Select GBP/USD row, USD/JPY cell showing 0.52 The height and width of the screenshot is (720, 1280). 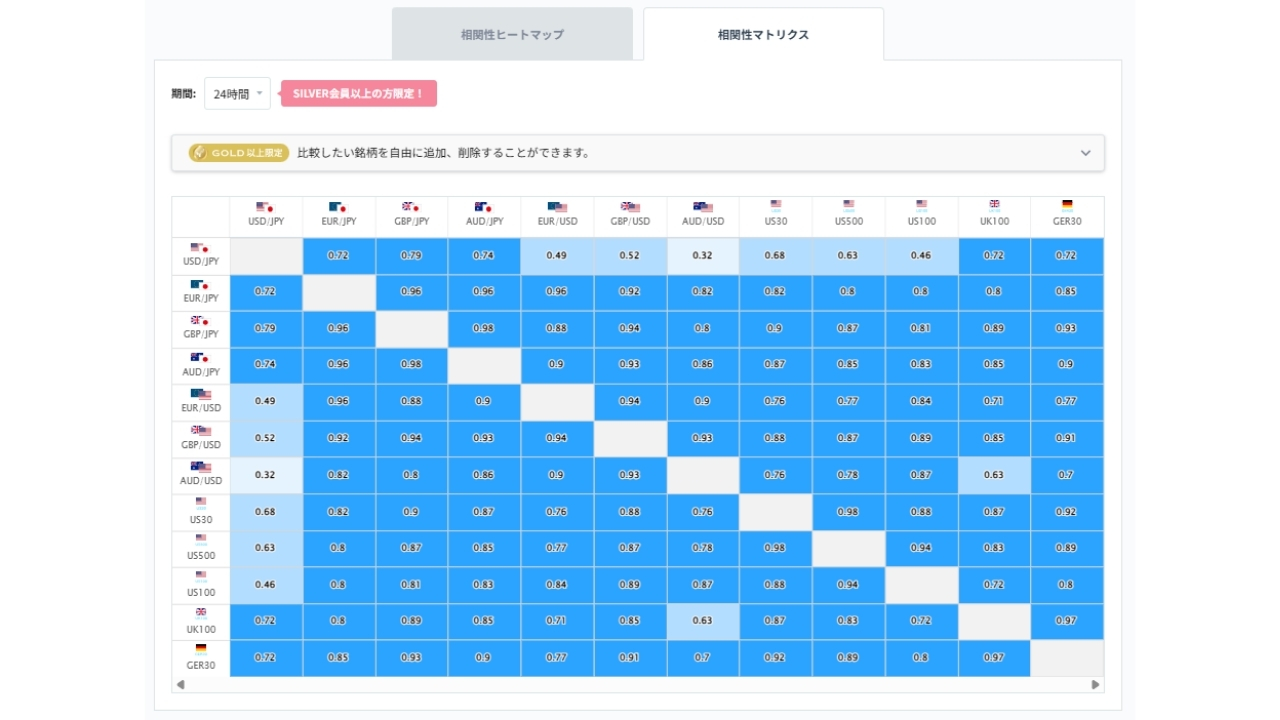coord(266,439)
